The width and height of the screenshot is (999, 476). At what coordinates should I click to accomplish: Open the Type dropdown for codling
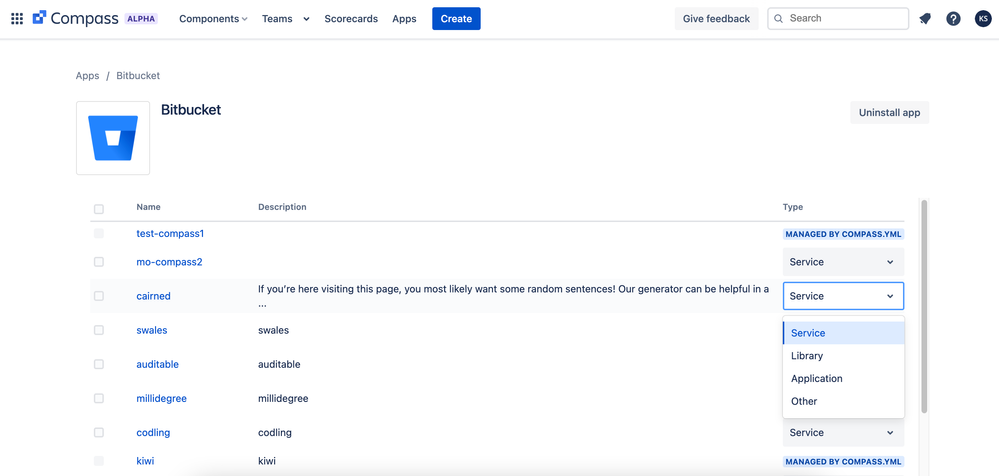(843, 432)
